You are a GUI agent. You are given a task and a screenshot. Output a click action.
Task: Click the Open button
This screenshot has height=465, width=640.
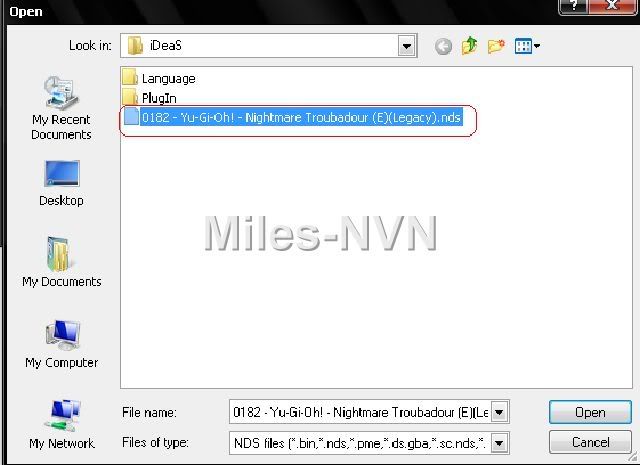pyautogui.click(x=590, y=412)
